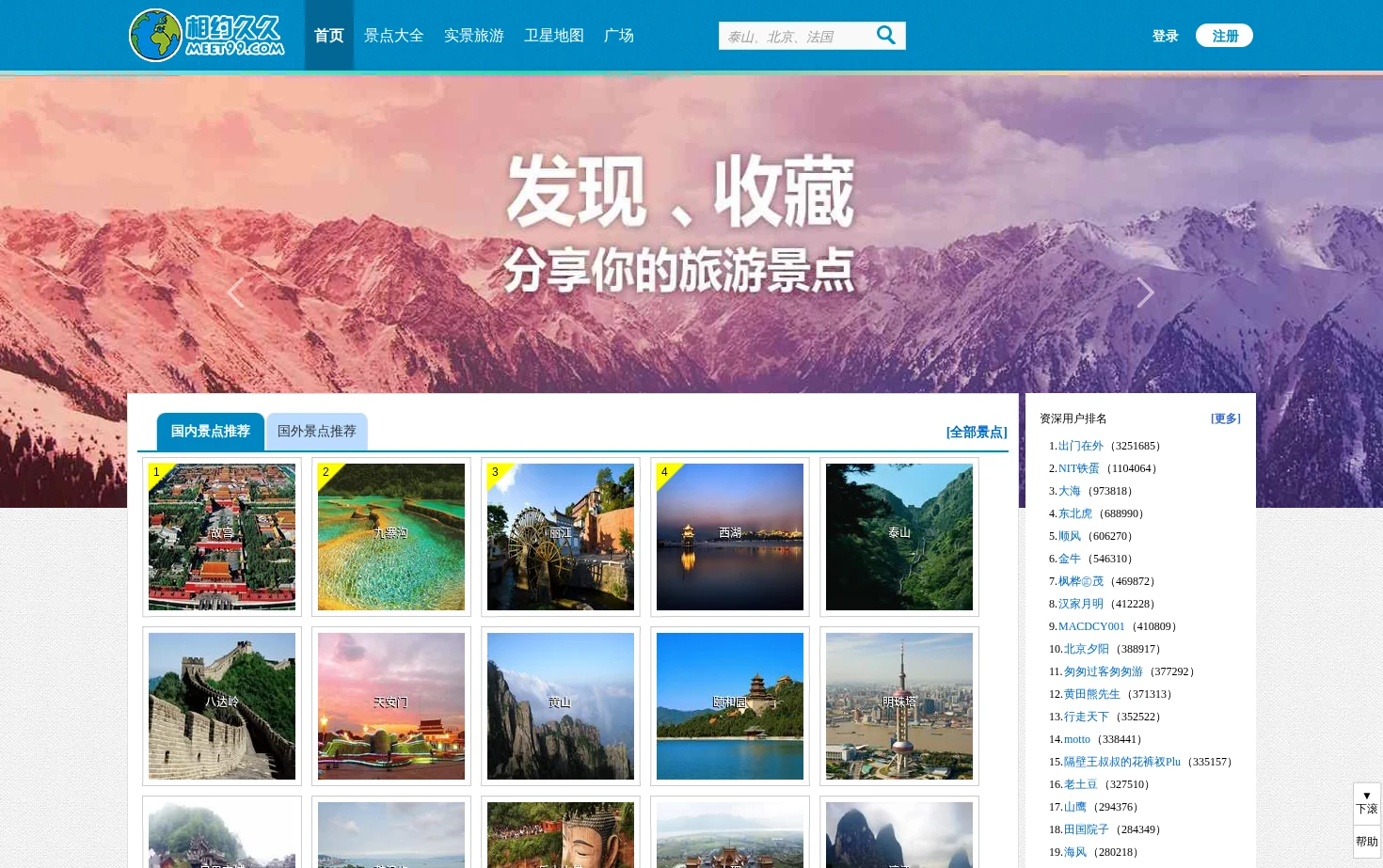Open 颐和园 attraction thumbnail
1383x868 pixels.
730,706
